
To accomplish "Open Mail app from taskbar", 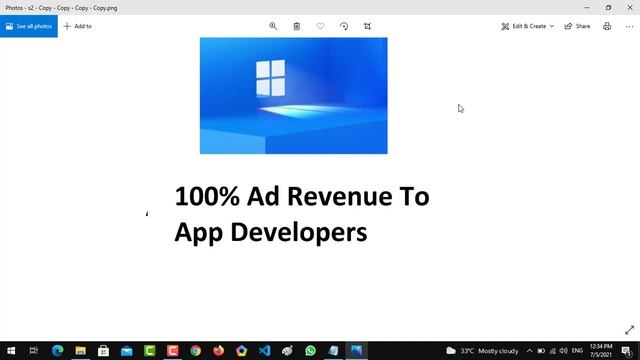I will coord(127,351).
